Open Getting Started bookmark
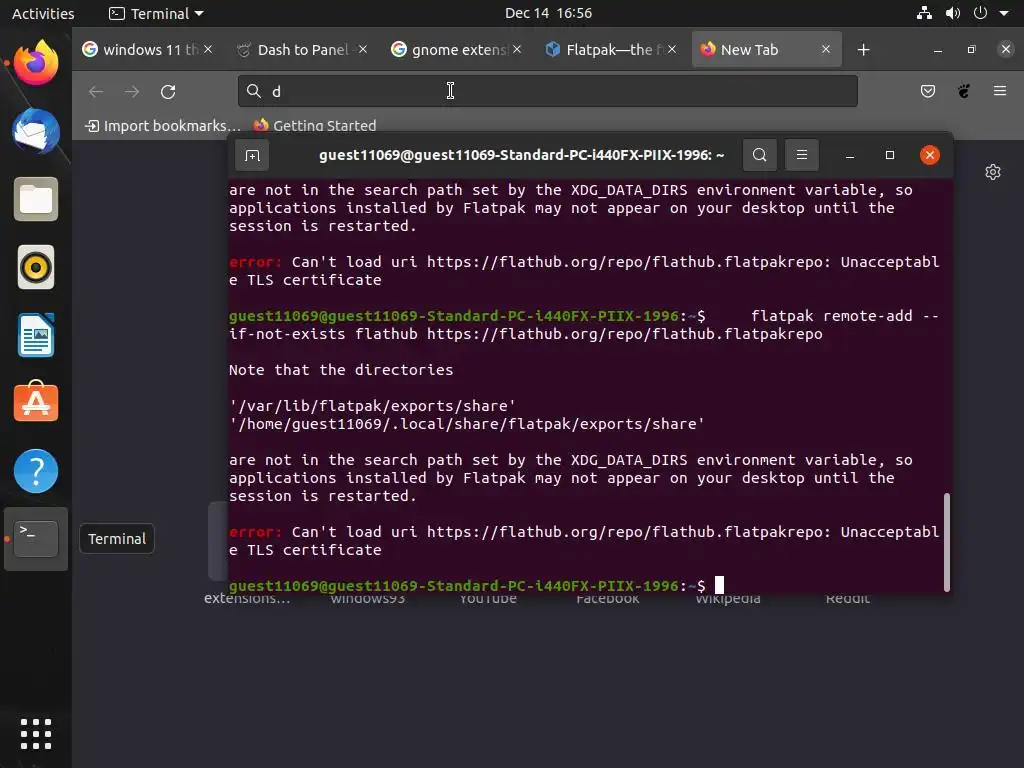 315,125
